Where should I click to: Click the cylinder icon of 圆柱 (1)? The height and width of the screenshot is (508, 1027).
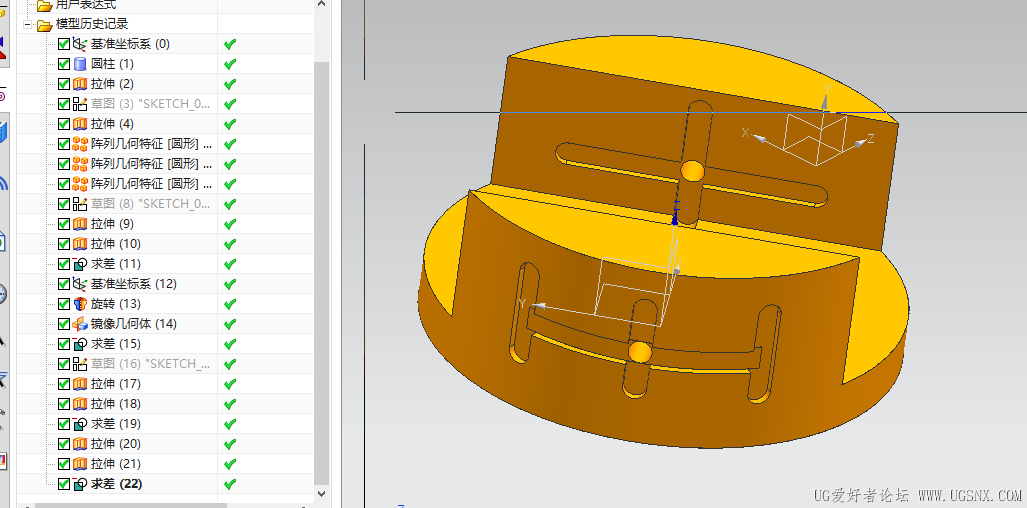coord(80,64)
